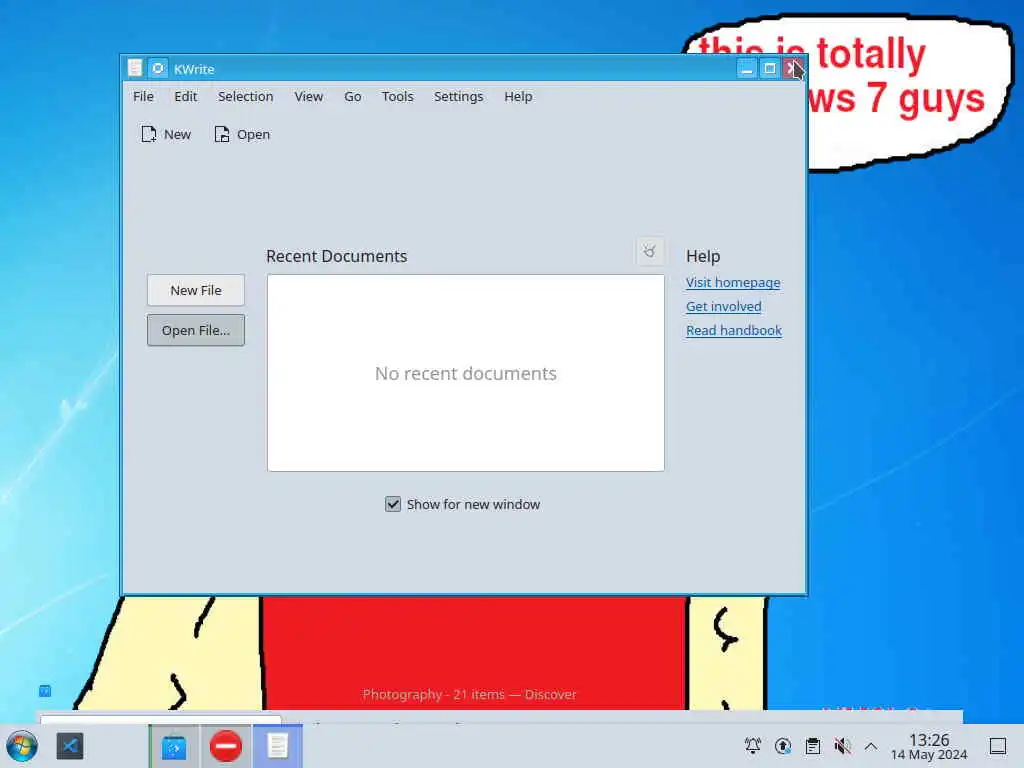Click the updates icon in system tray

[783, 746]
